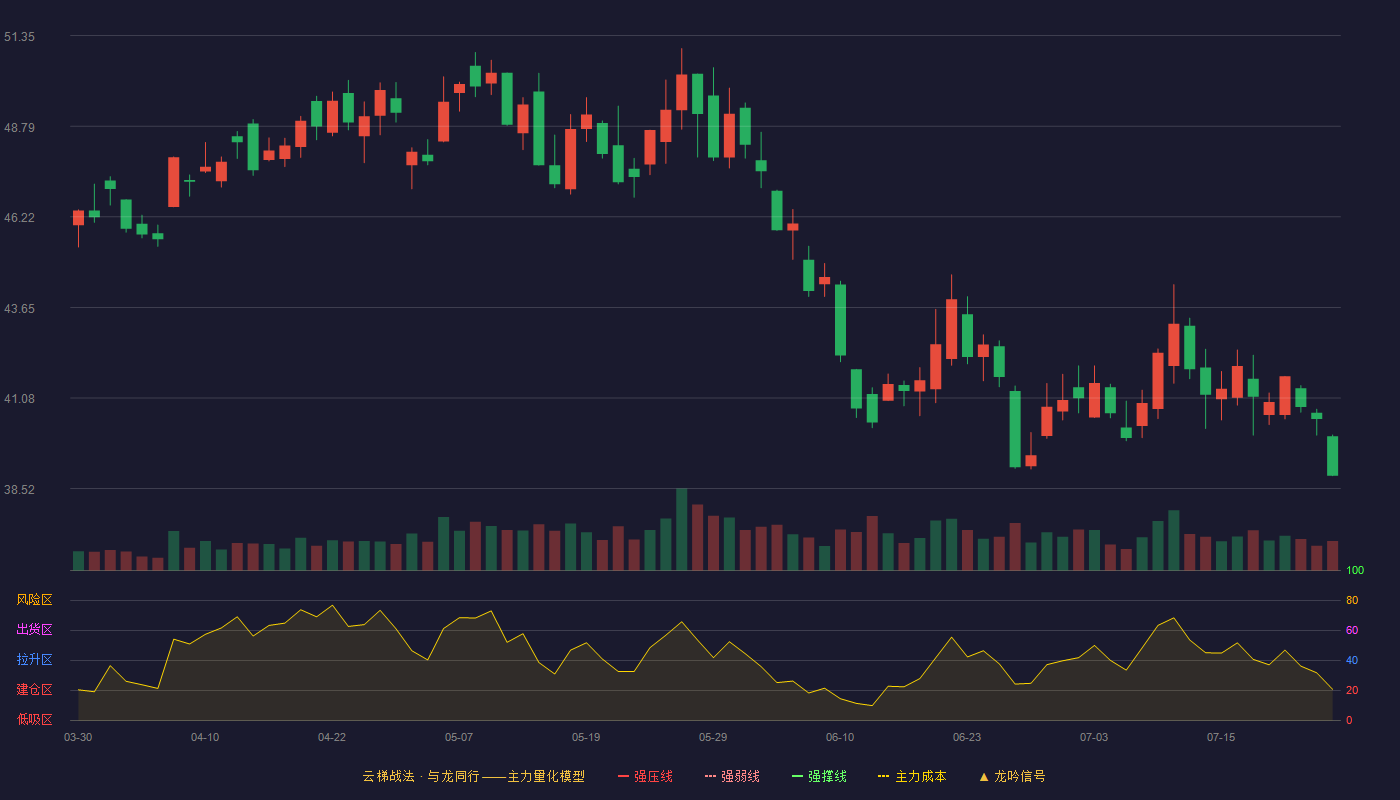Screen dimensions: 1400x800
Task: Select the 06-23 date label
Action: 967,737
